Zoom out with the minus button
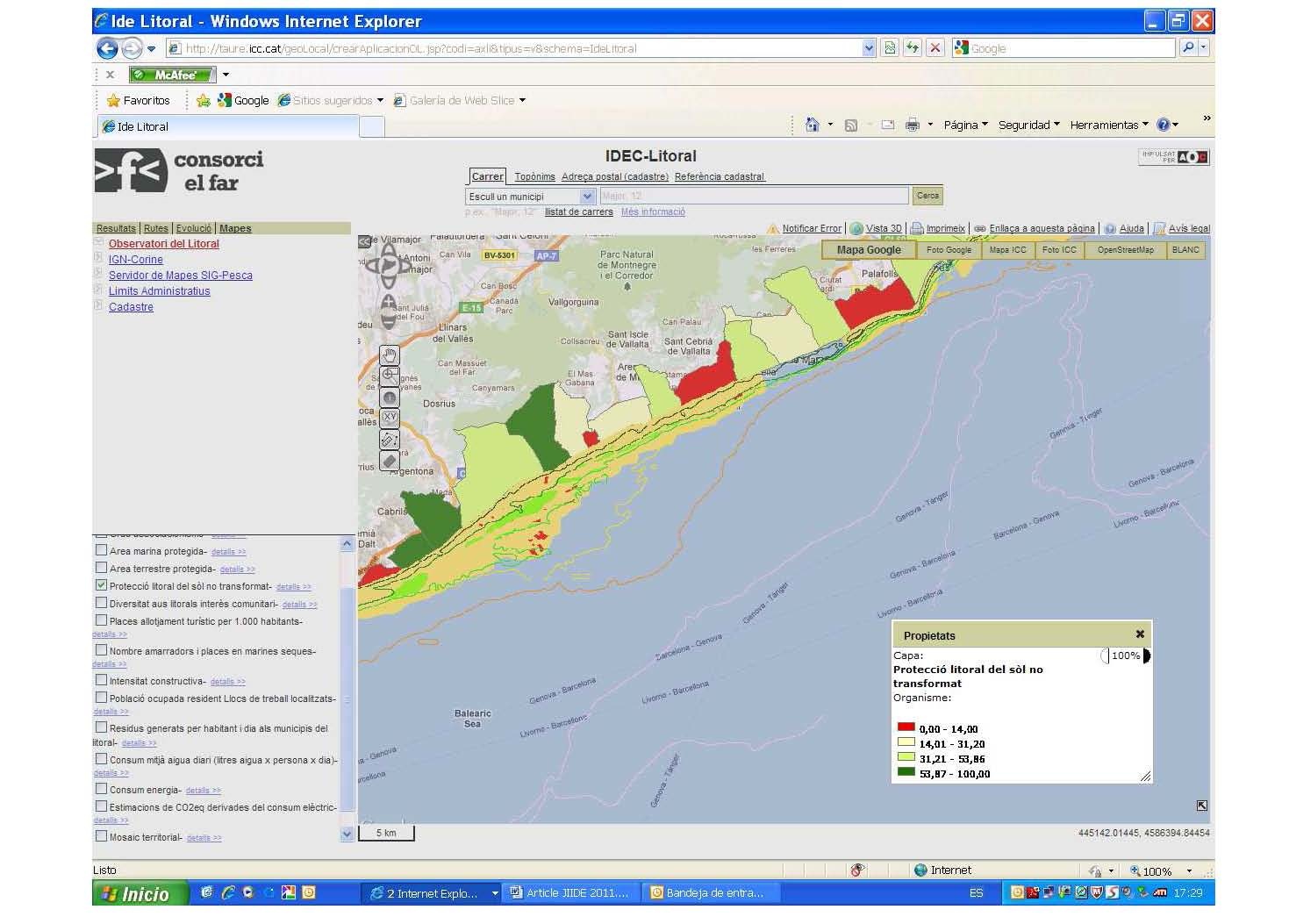Viewport: 1289px width, 924px height. pos(389,320)
